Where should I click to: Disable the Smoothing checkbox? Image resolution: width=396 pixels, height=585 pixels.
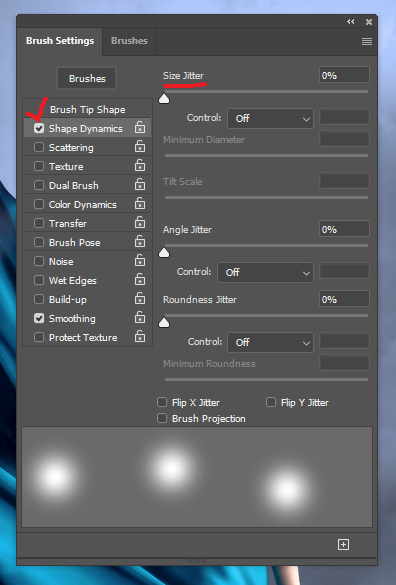39,319
